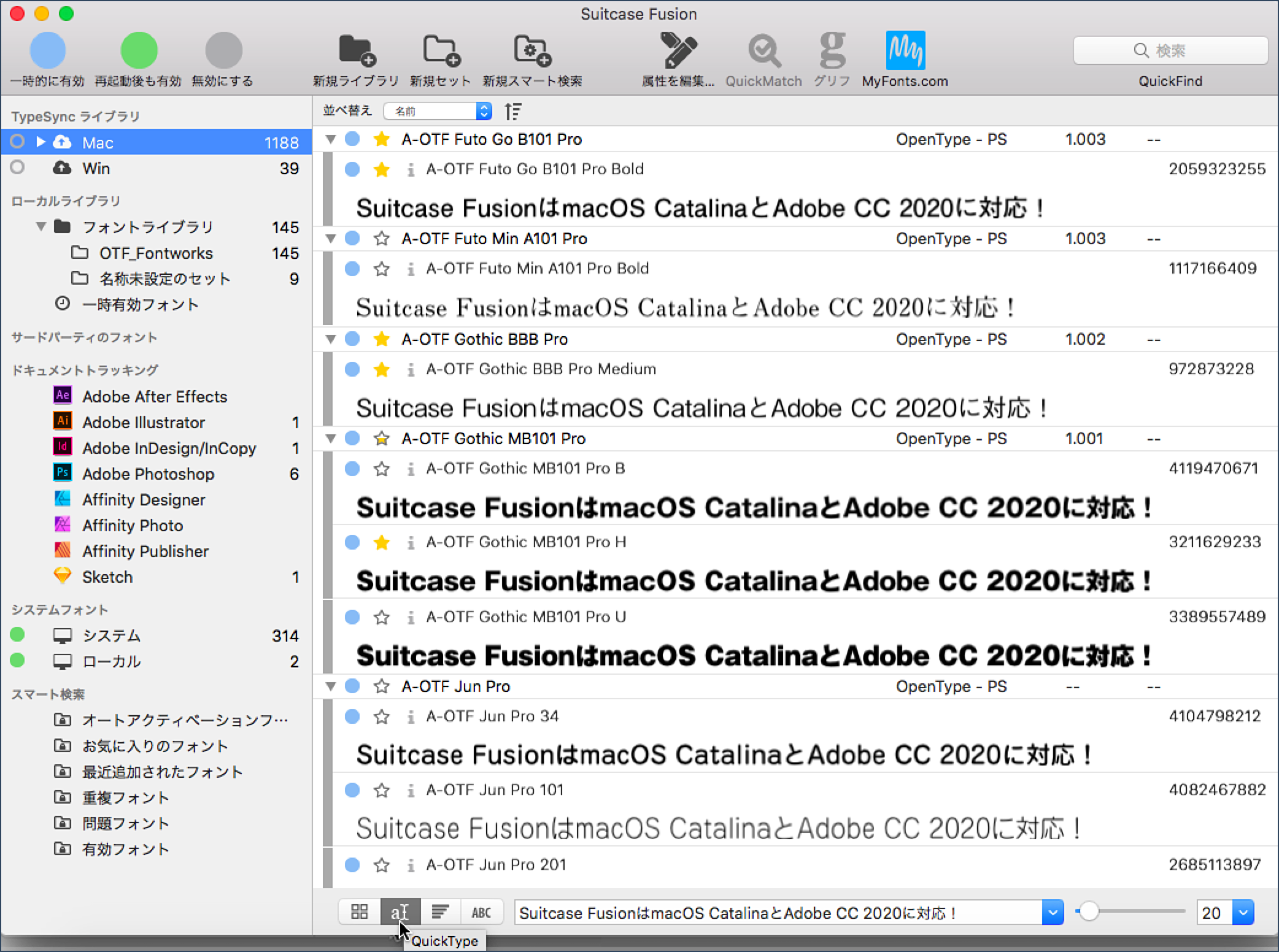Open 問題フォント smart search

tap(125, 823)
